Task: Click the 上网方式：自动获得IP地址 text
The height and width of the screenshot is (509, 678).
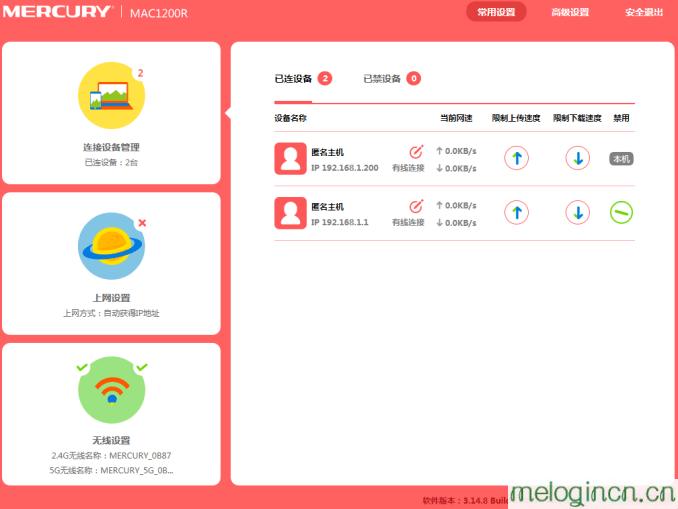Action: coord(111,313)
